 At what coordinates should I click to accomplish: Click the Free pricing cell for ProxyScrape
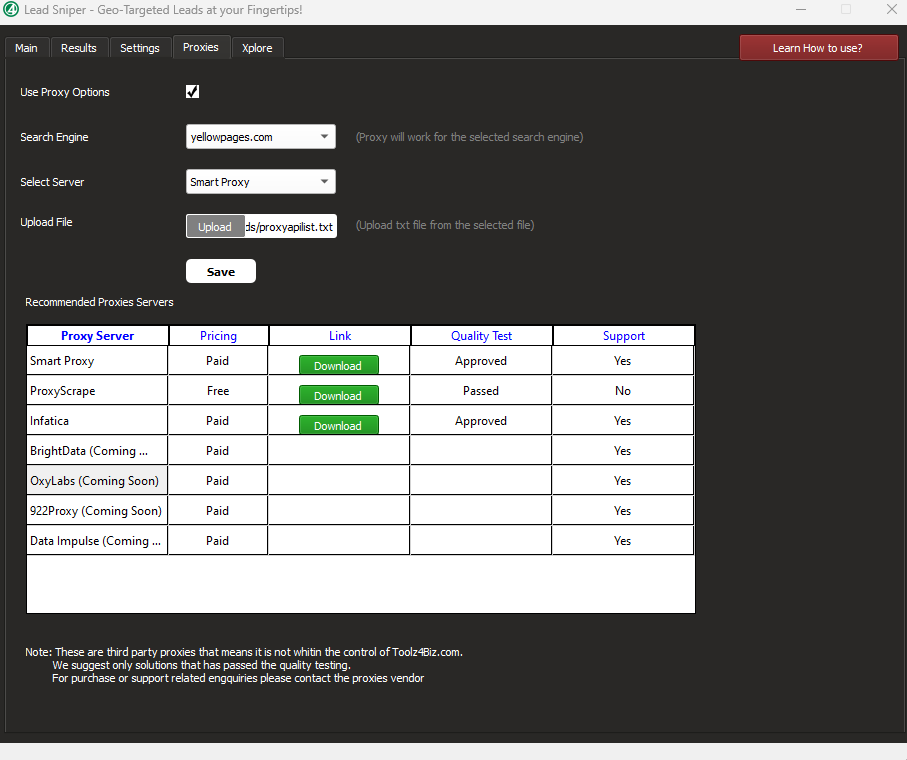[218, 390]
